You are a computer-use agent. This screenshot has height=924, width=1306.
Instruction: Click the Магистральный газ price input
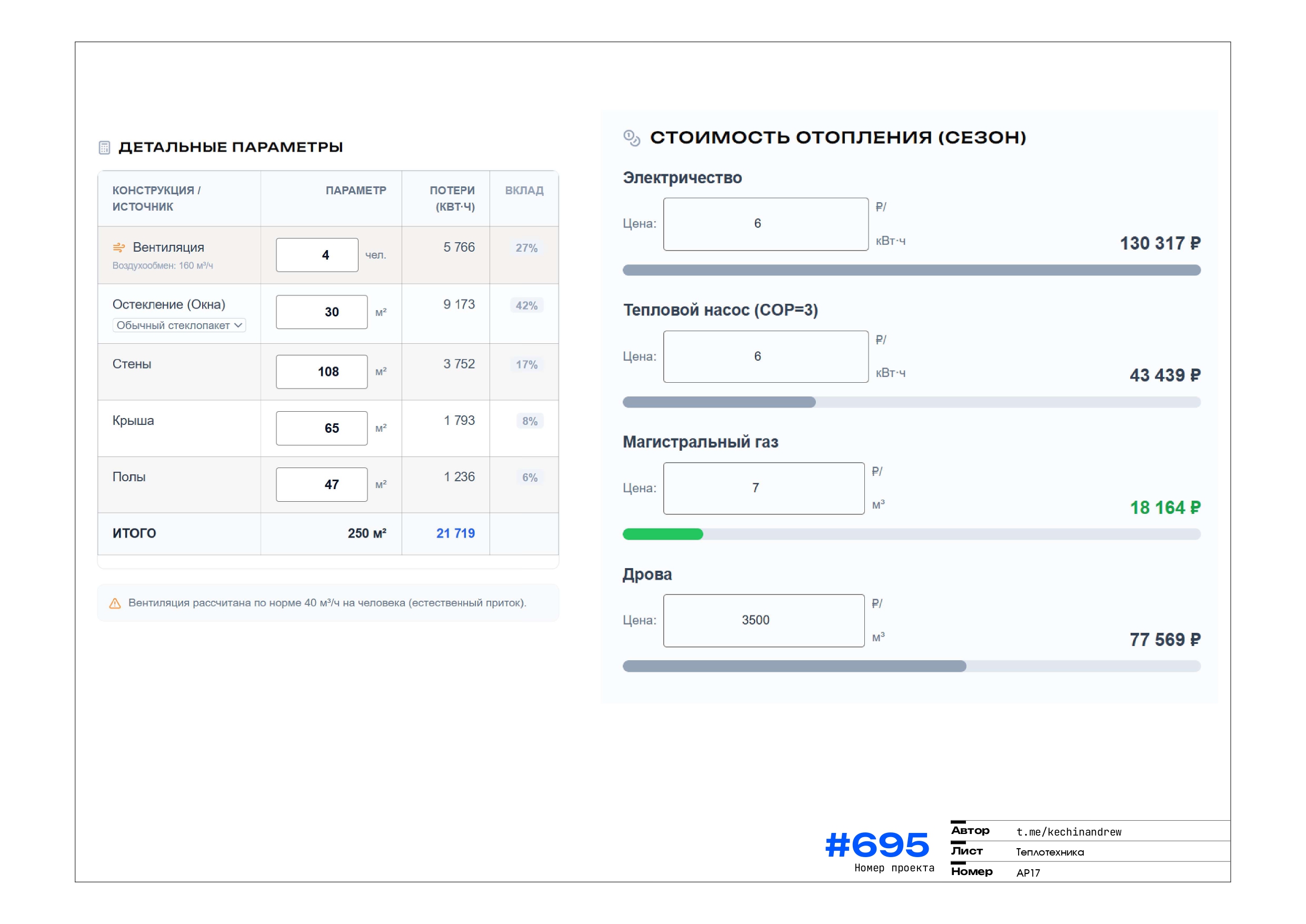[x=763, y=489]
